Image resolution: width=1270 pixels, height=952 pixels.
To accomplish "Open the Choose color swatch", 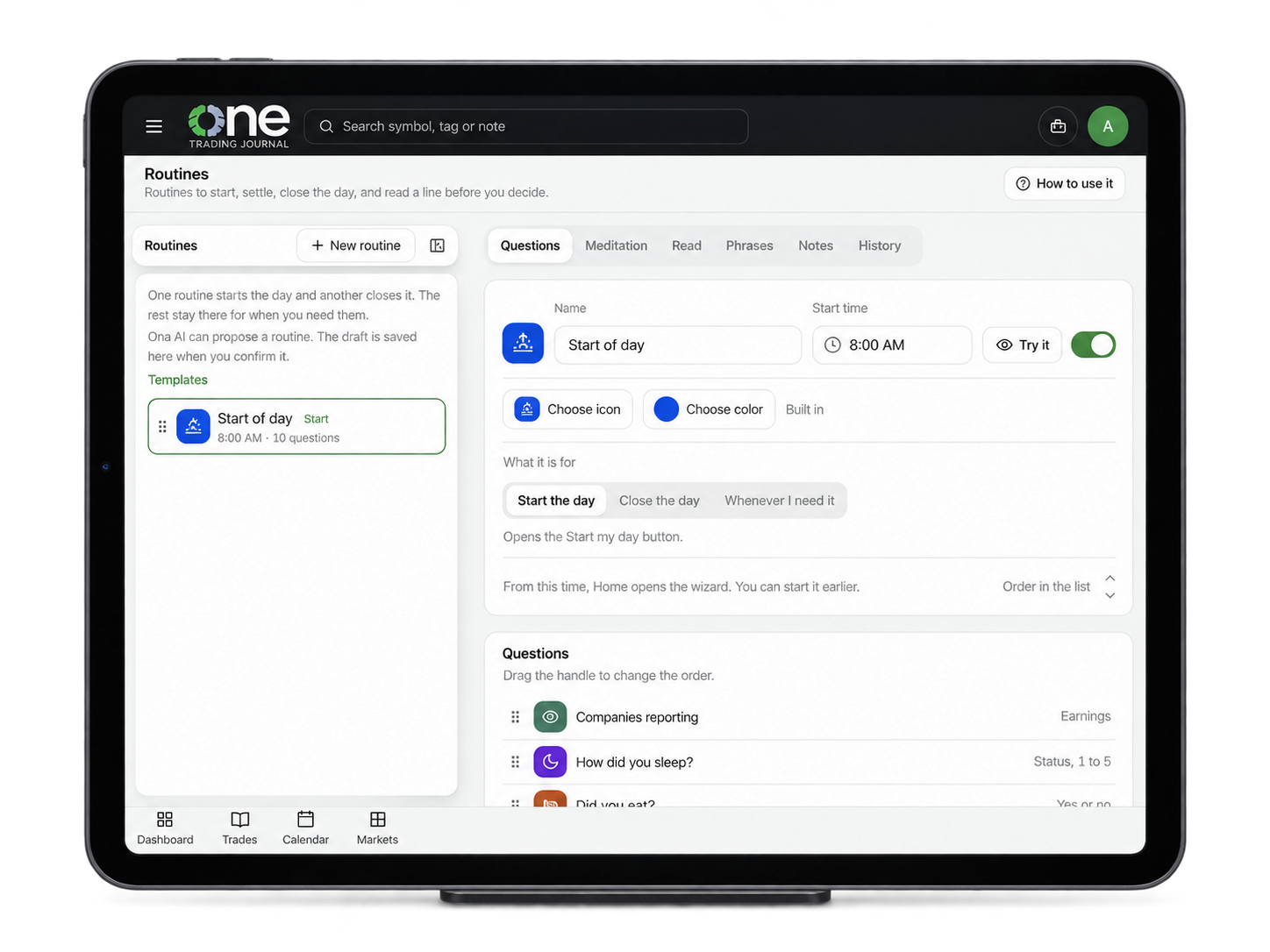I will [709, 409].
